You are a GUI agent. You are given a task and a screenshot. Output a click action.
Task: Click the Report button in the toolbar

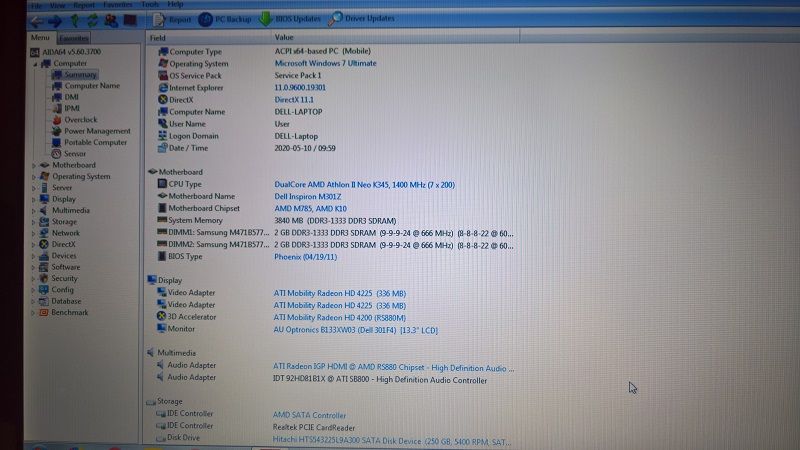click(172, 20)
